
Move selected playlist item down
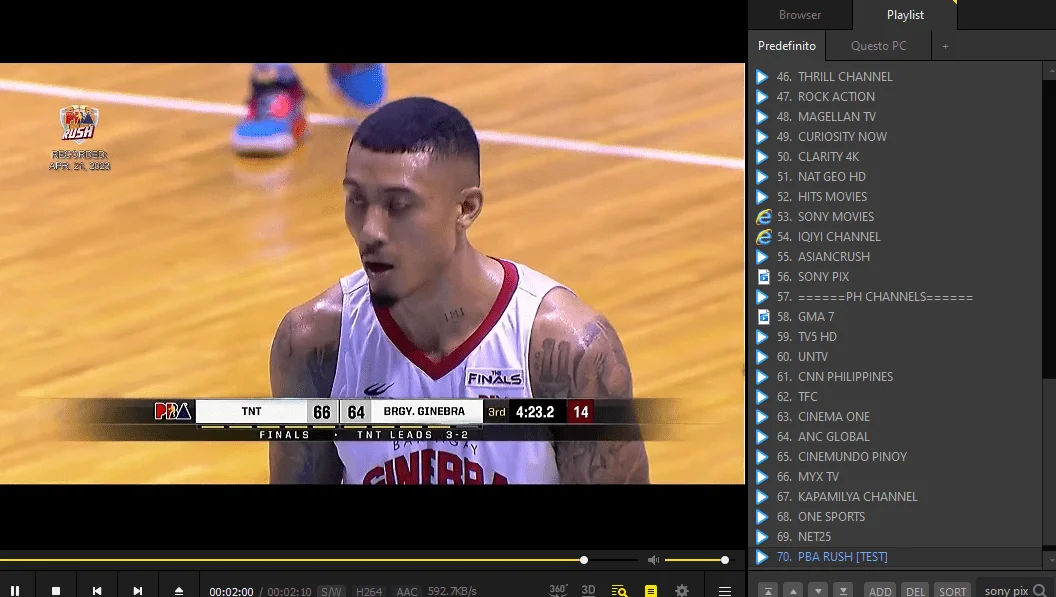click(x=818, y=590)
